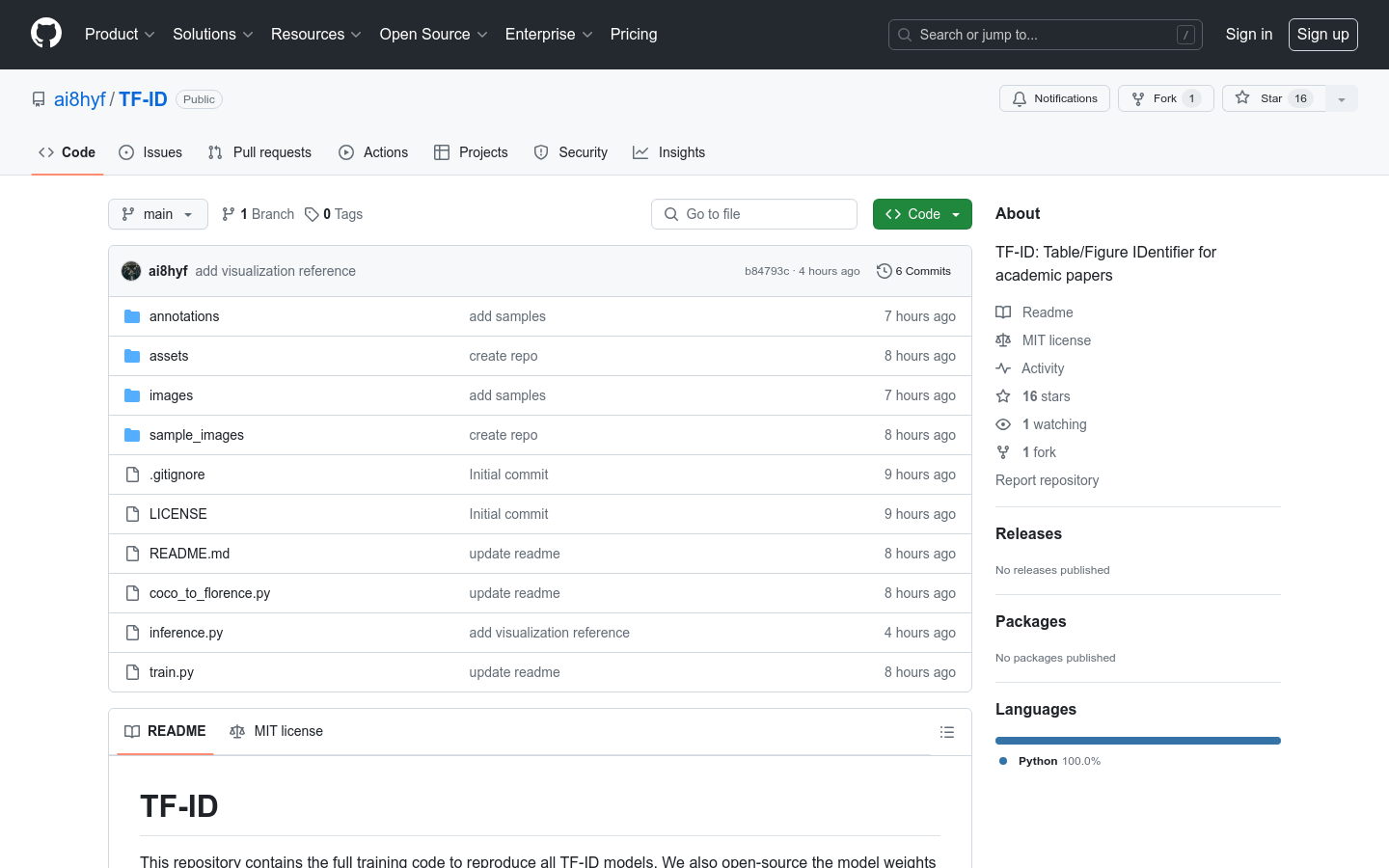Click the Sign up button
Viewport: 1389px width, 868px height.
pos(1323,35)
